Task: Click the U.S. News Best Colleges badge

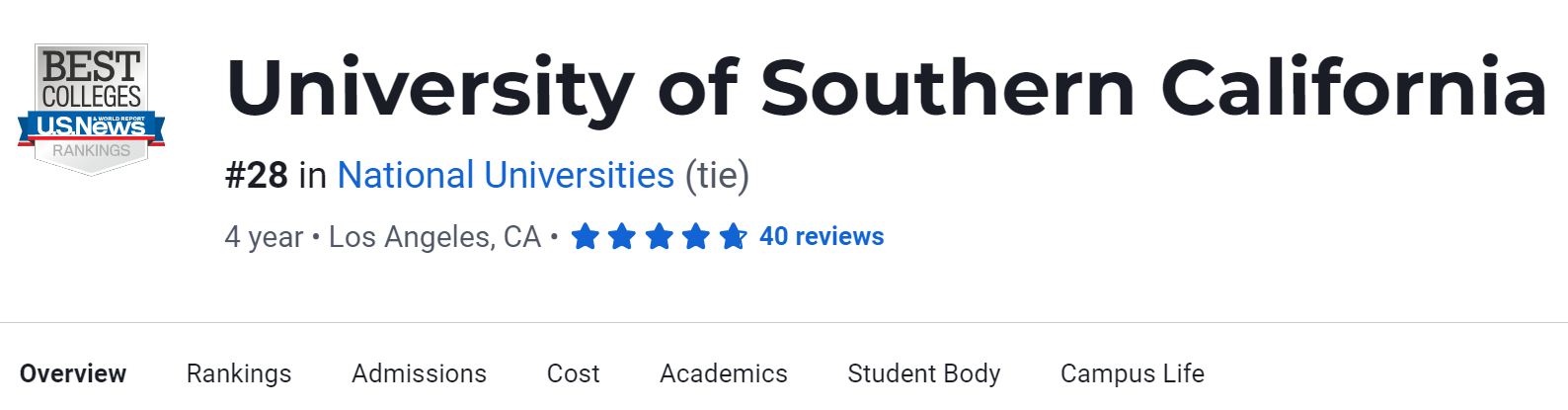Action: point(91,109)
